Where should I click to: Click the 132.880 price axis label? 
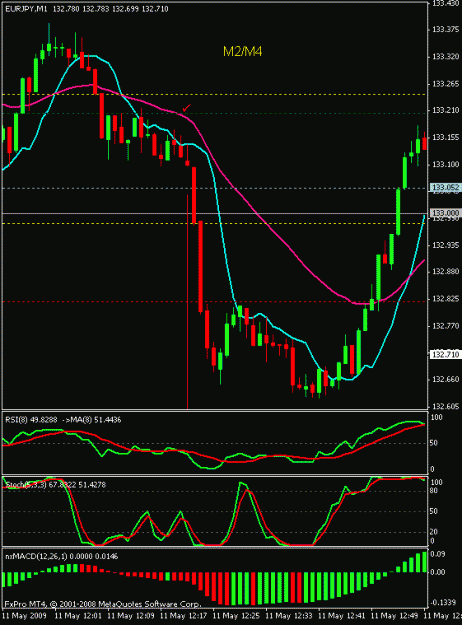click(x=446, y=271)
